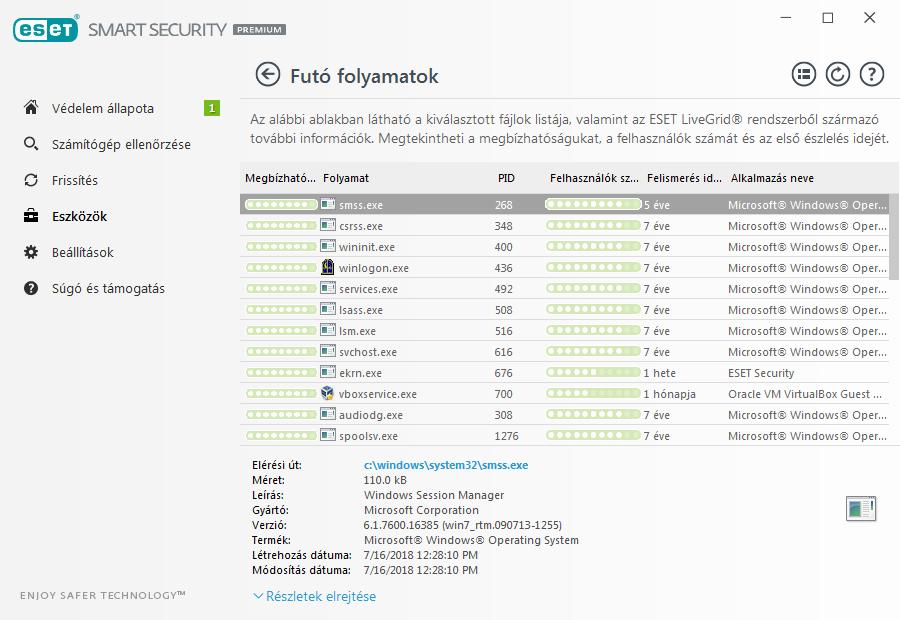Viewport: 900px width, 620px height.
Task: Click the toolbox icon beside Eszközök
Action: click(x=31, y=216)
